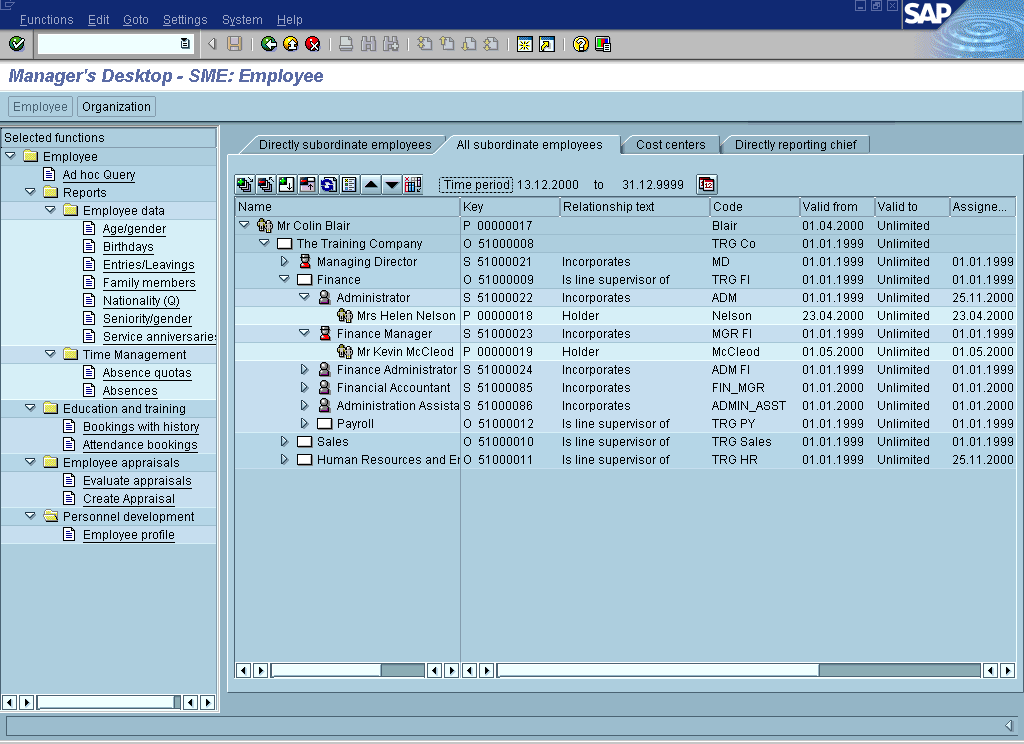Viewport: 1024px width, 744px height.
Task: Open the command field history dropdown
Action: (185, 44)
